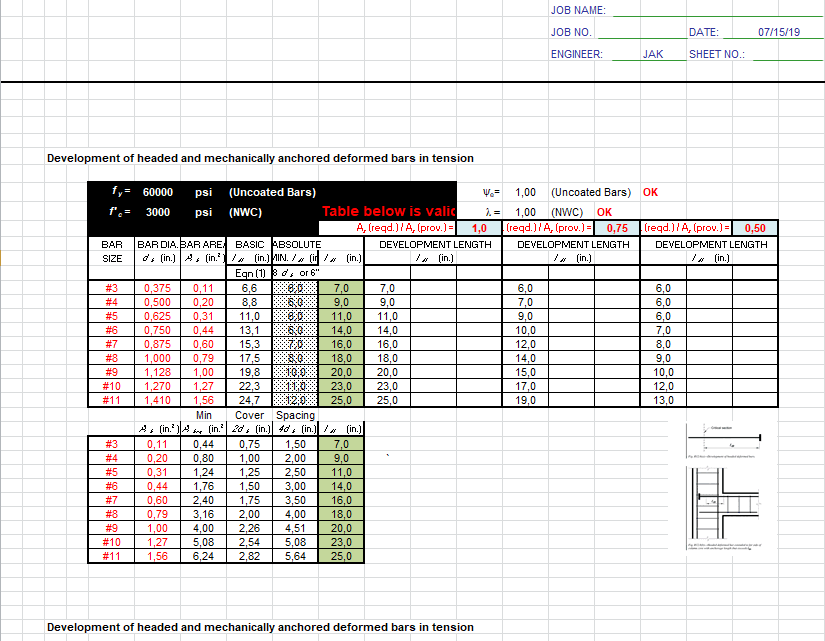The width and height of the screenshot is (825, 641).
Task: Select green cell 25,0 in #11 upper row
Action: [341, 399]
